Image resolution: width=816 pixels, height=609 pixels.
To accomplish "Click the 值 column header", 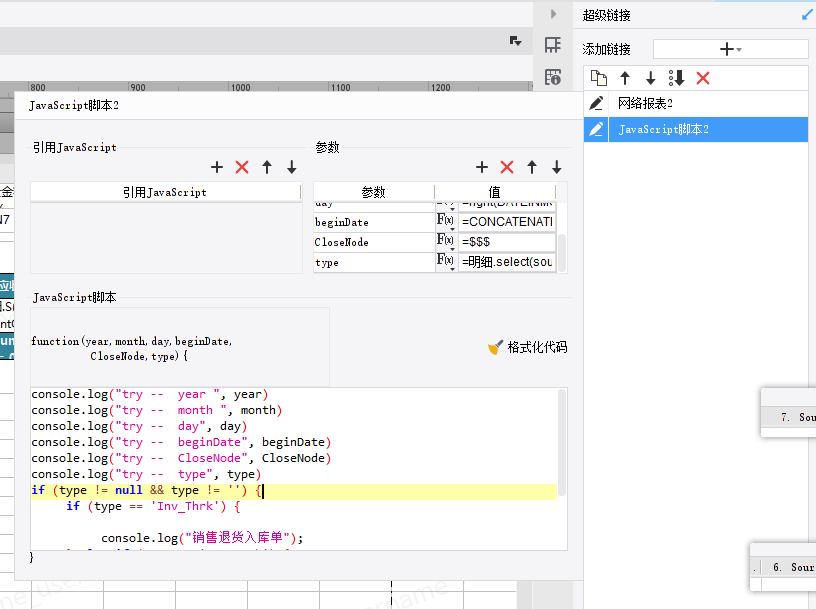I will [x=495, y=192].
